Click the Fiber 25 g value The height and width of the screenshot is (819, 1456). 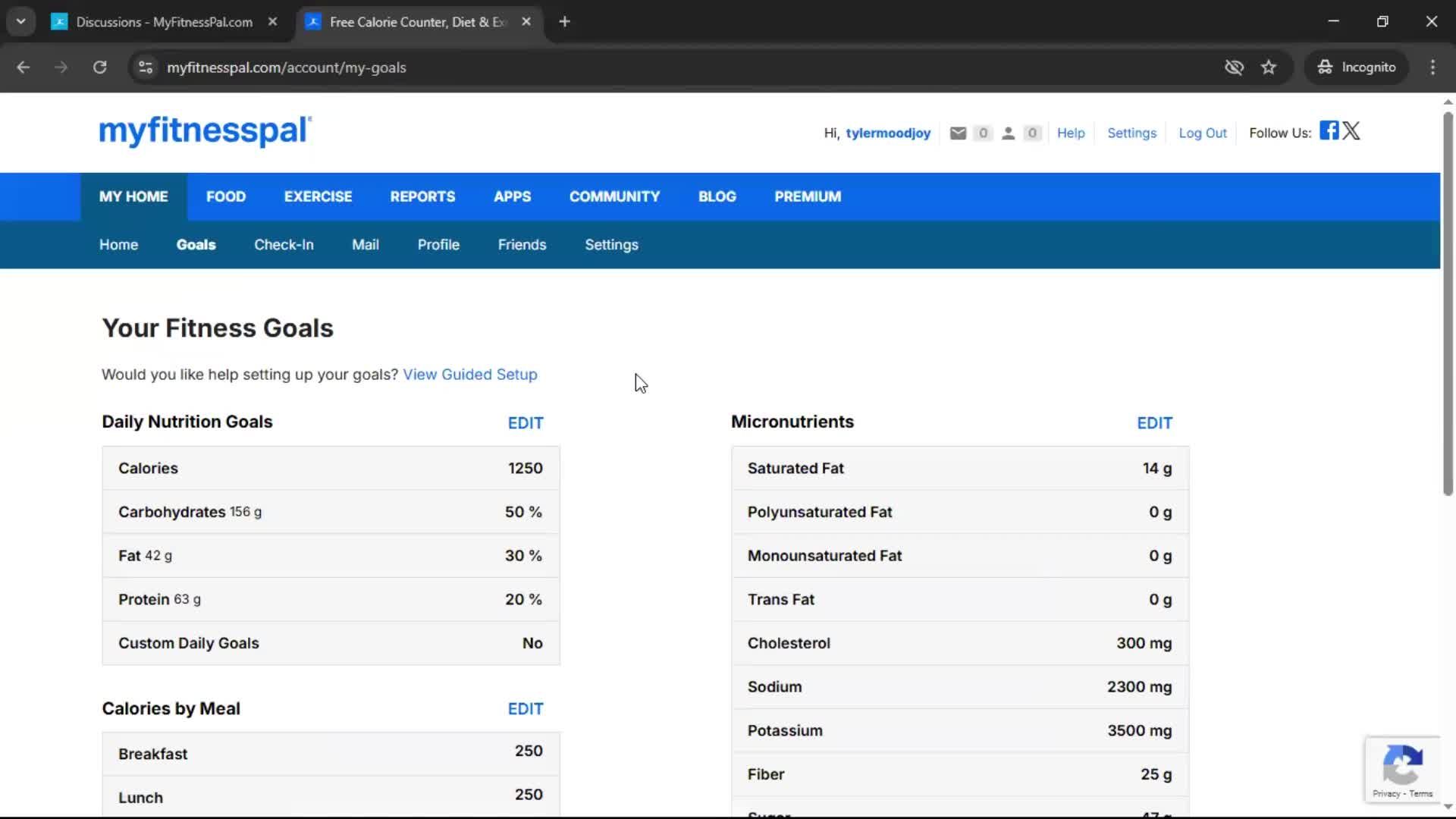tap(1156, 775)
